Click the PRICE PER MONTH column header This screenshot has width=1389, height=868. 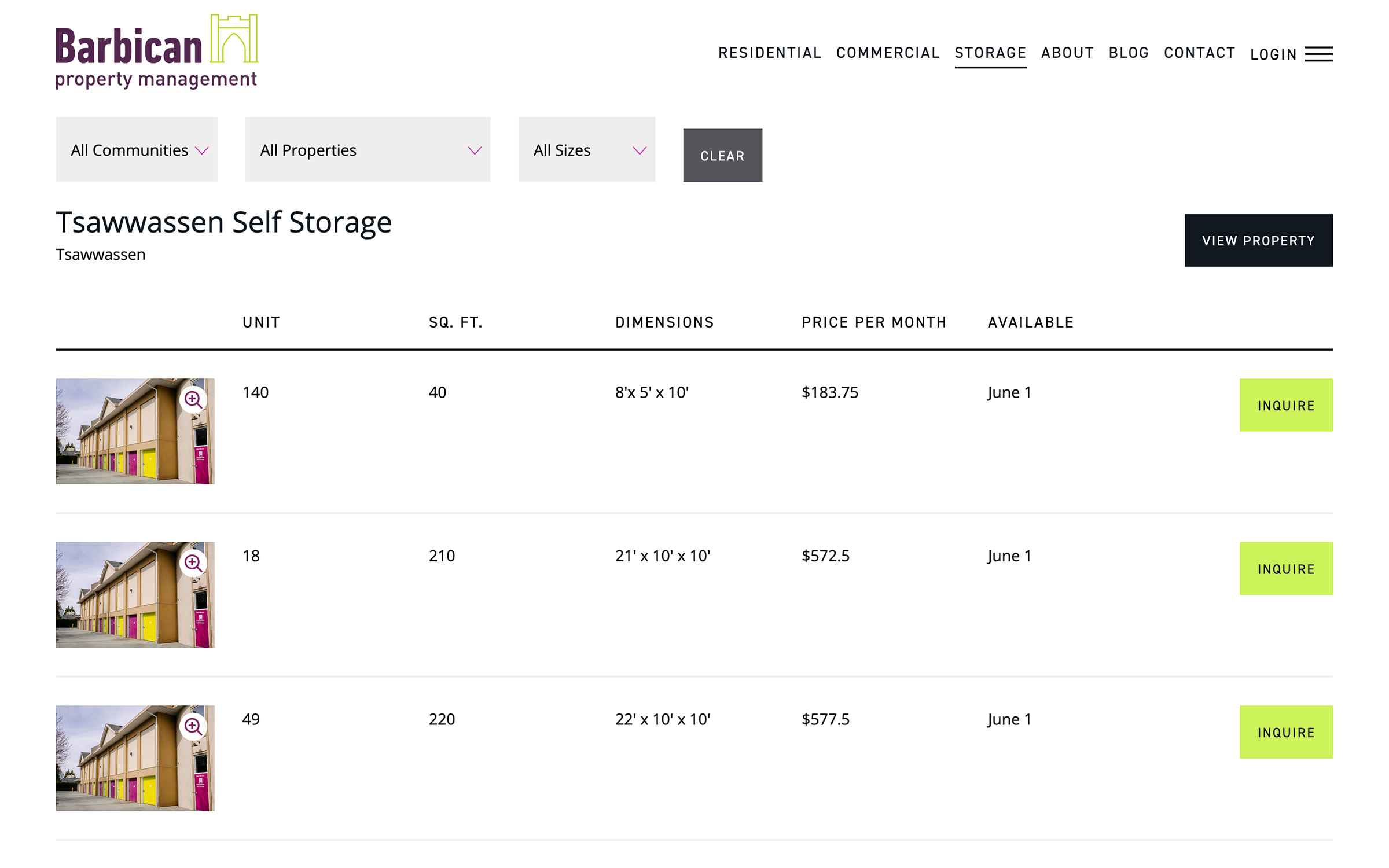click(x=874, y=322)
